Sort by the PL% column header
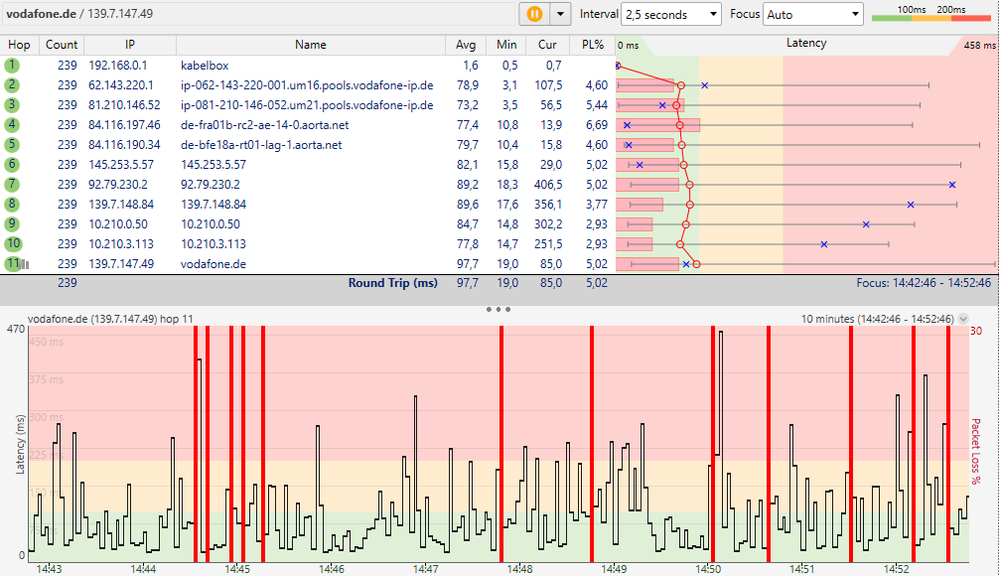 pos(592,45)
